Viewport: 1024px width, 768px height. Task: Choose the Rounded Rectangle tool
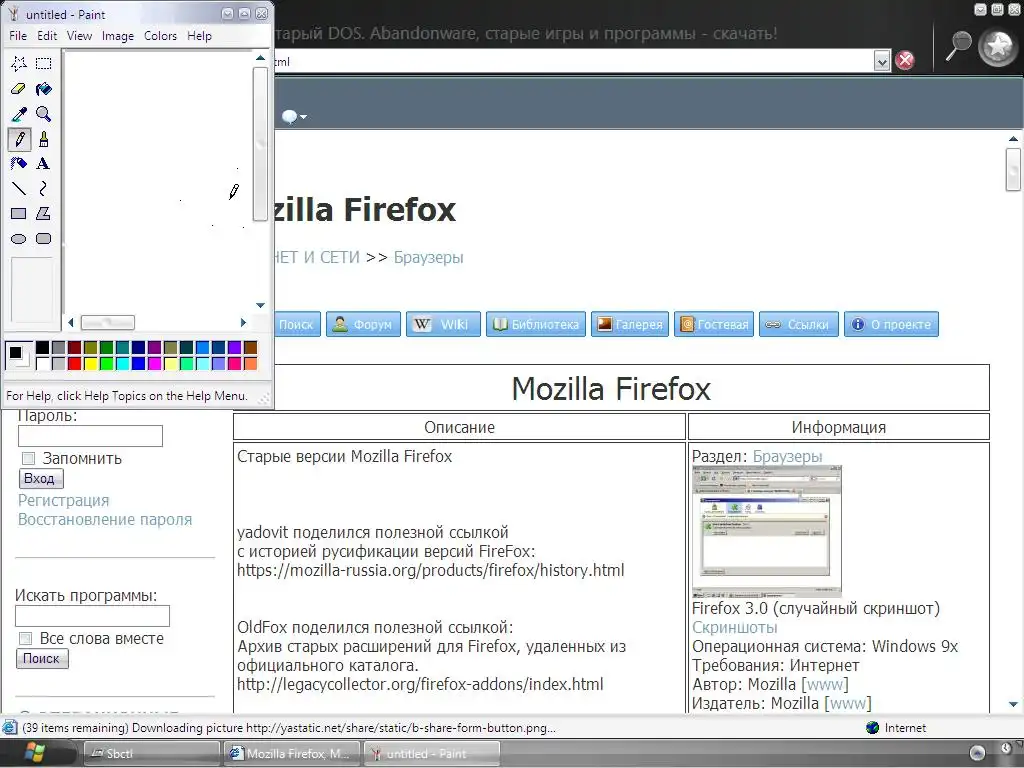tap(44, 239)
